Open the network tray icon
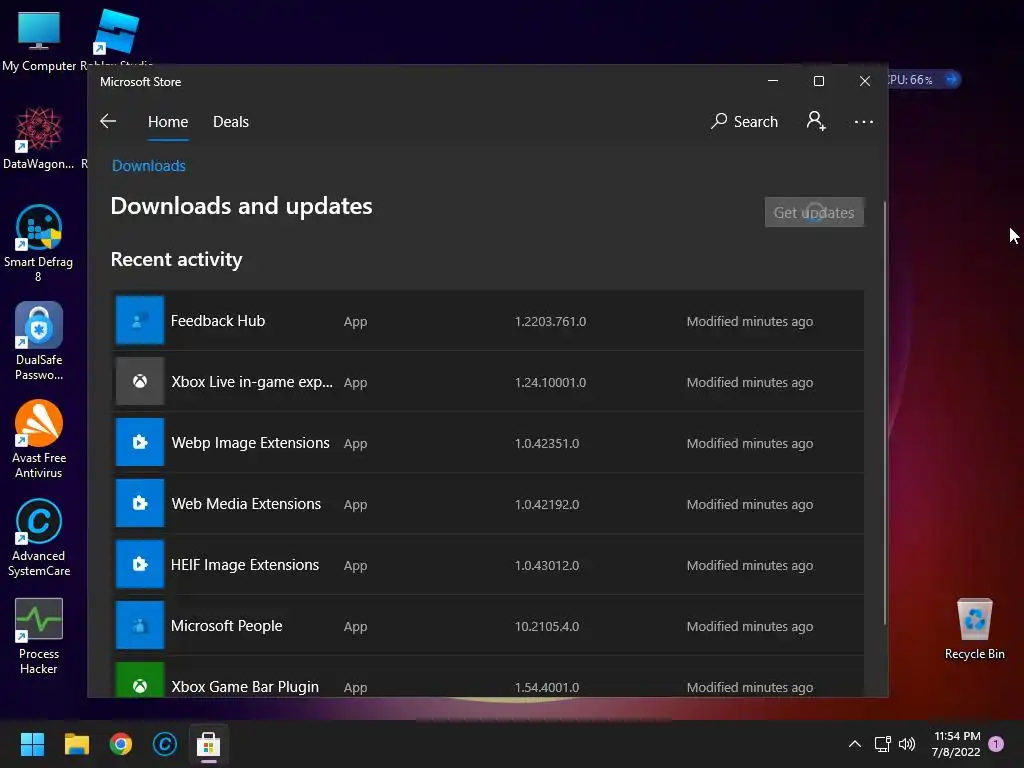Screen dimensions: 1024x768 pyautogui.click(x=883, y=744)
